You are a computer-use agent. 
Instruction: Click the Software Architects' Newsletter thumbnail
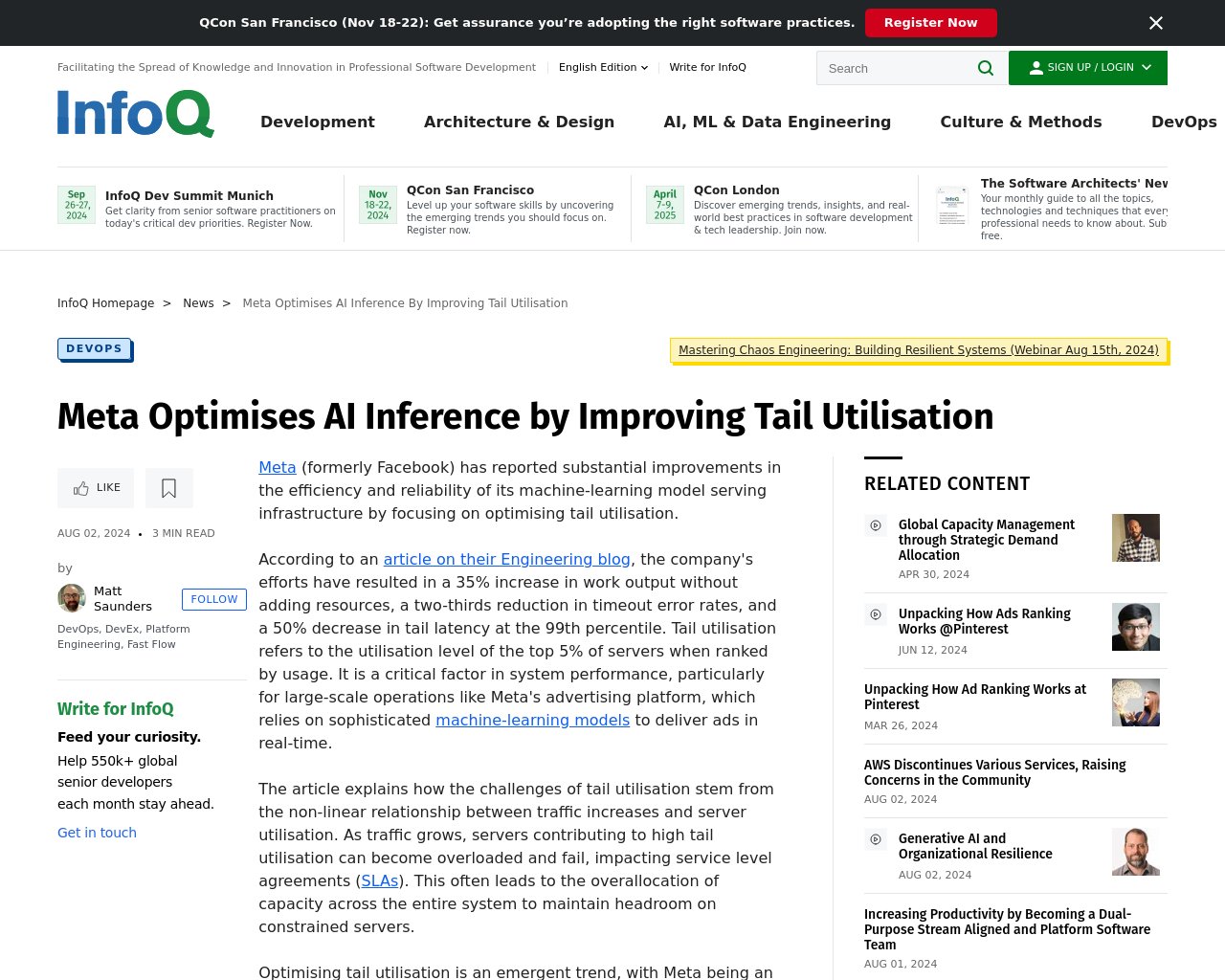[x=952, y=205]
